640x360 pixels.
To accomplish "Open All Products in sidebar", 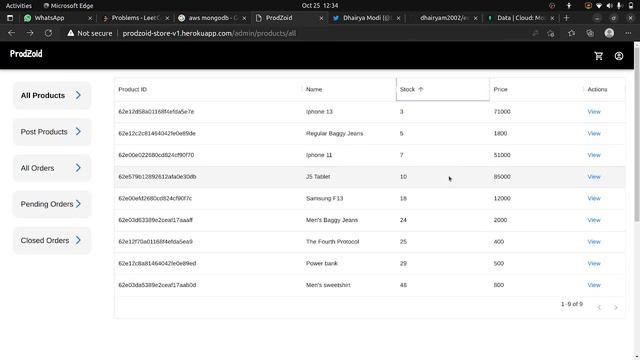I will (52, 96).
